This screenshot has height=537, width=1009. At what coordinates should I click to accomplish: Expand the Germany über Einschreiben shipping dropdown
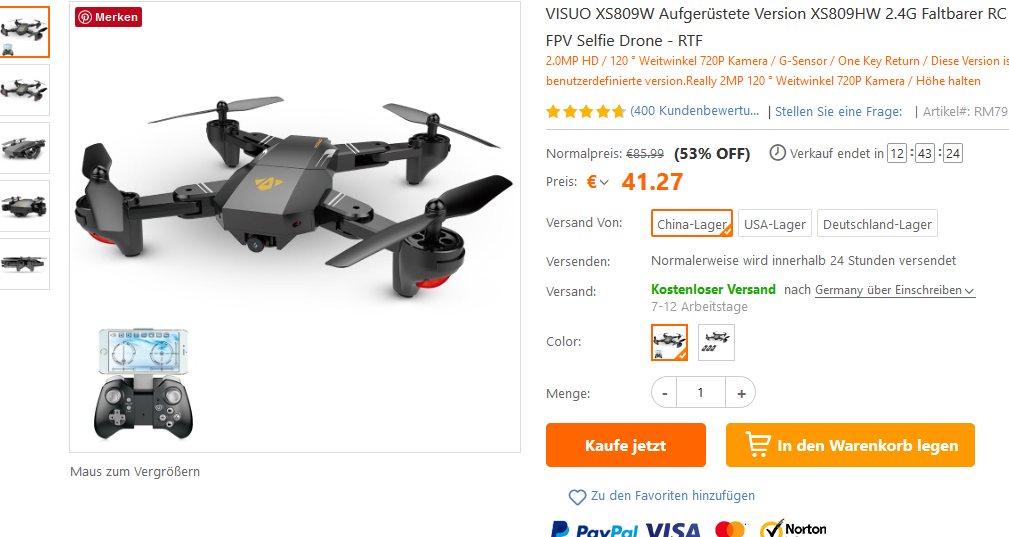pos(895,290)
